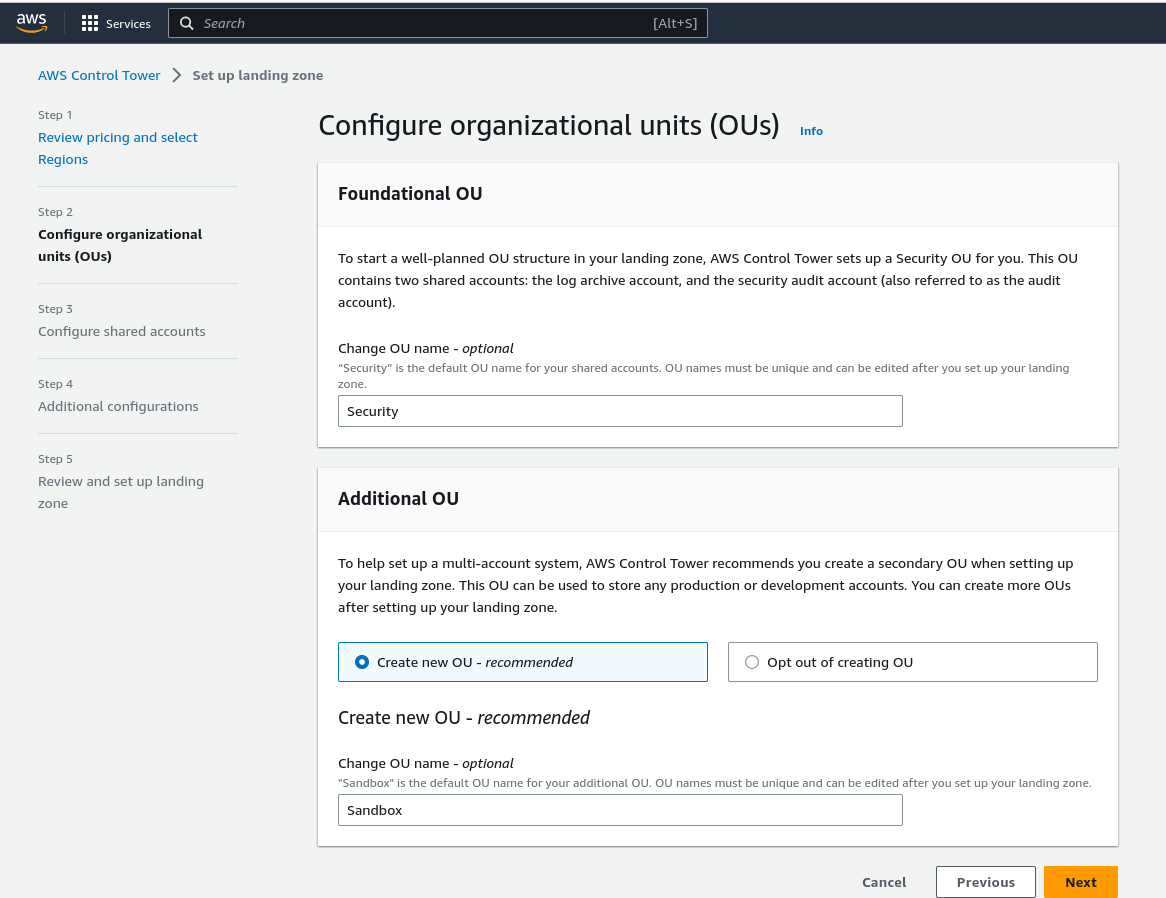Cancel the landing zone setup
The width and height of the screenshot is (1166, 898).
pos(884,882)
